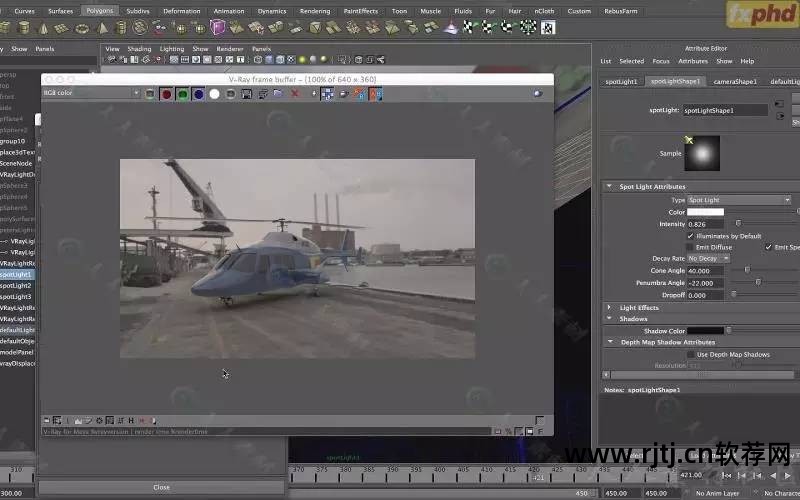Viewport: 800px width, 500px height.
Task: Collapse the Shadows section
Action: pos(609,318)
